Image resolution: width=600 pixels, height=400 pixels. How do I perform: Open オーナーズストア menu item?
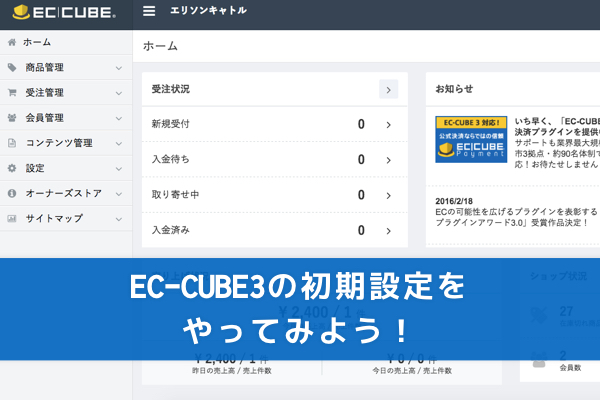(x=66, y=193)
